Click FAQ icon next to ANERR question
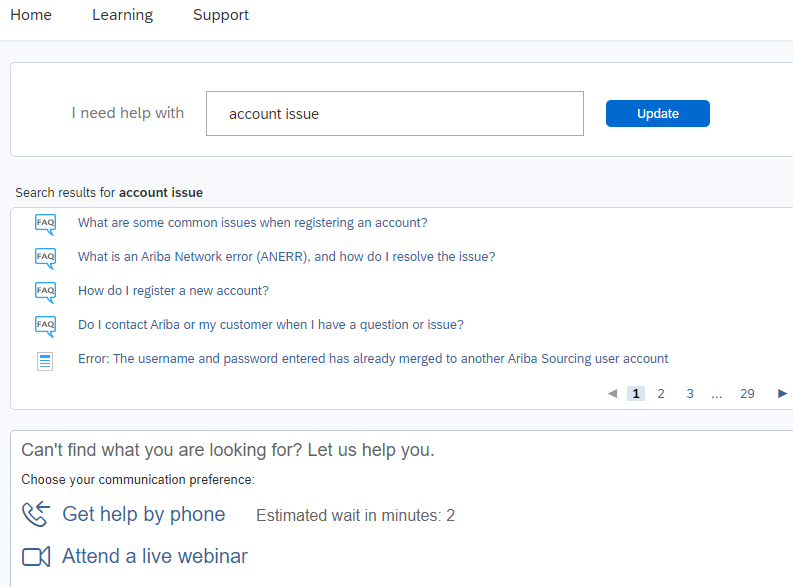The image size is (793, 587). click(45, 258)
